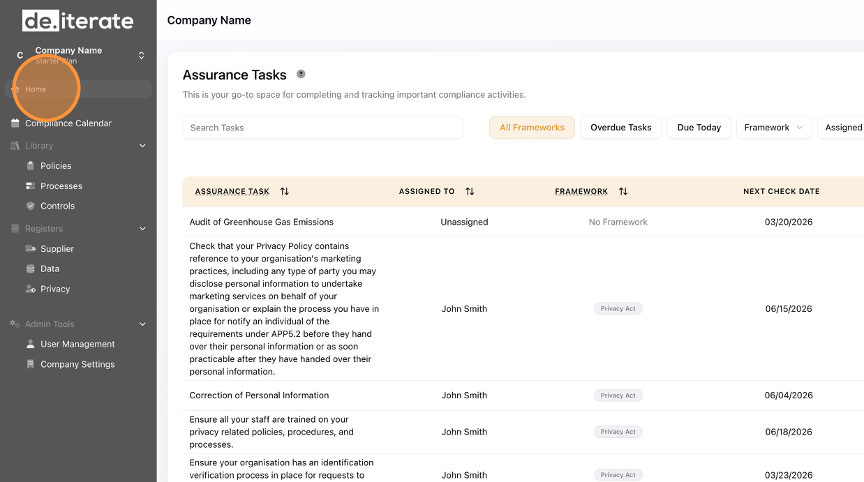
Task: Click the Search Tasks input field
Action: pyautogui.click(x=322, y=127)
